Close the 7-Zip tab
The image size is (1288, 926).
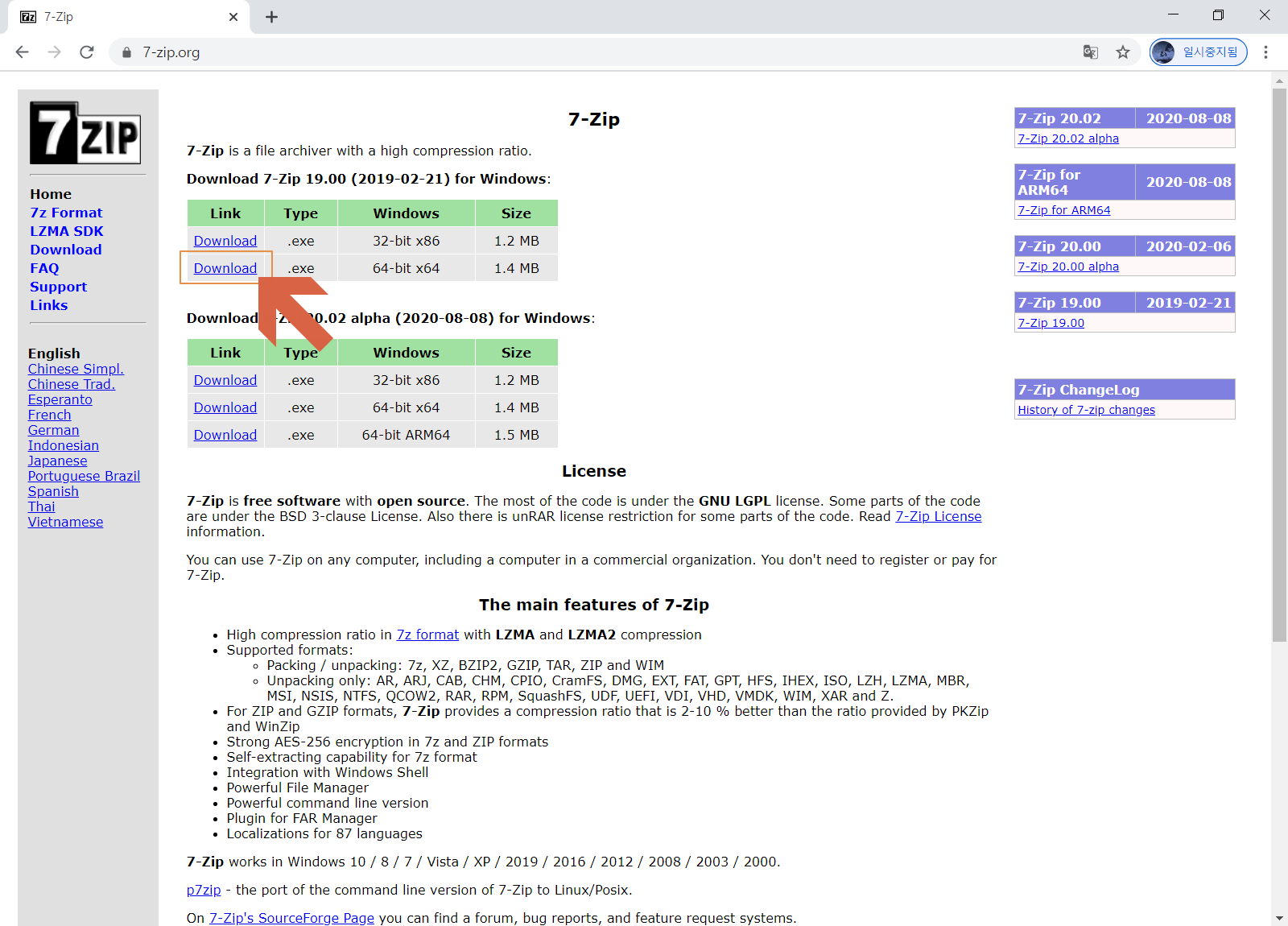coord(233,17)
